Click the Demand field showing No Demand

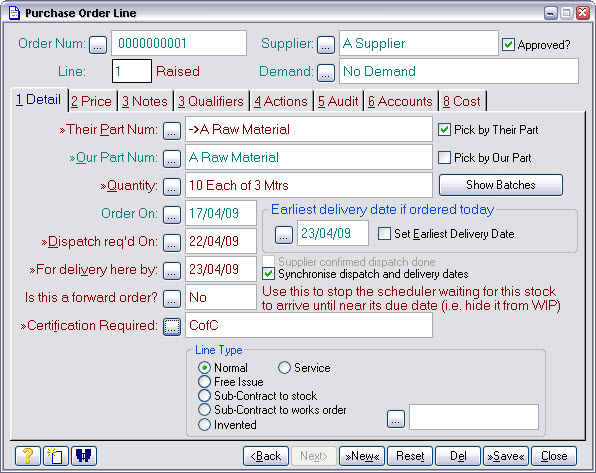[x=459, y=71]
